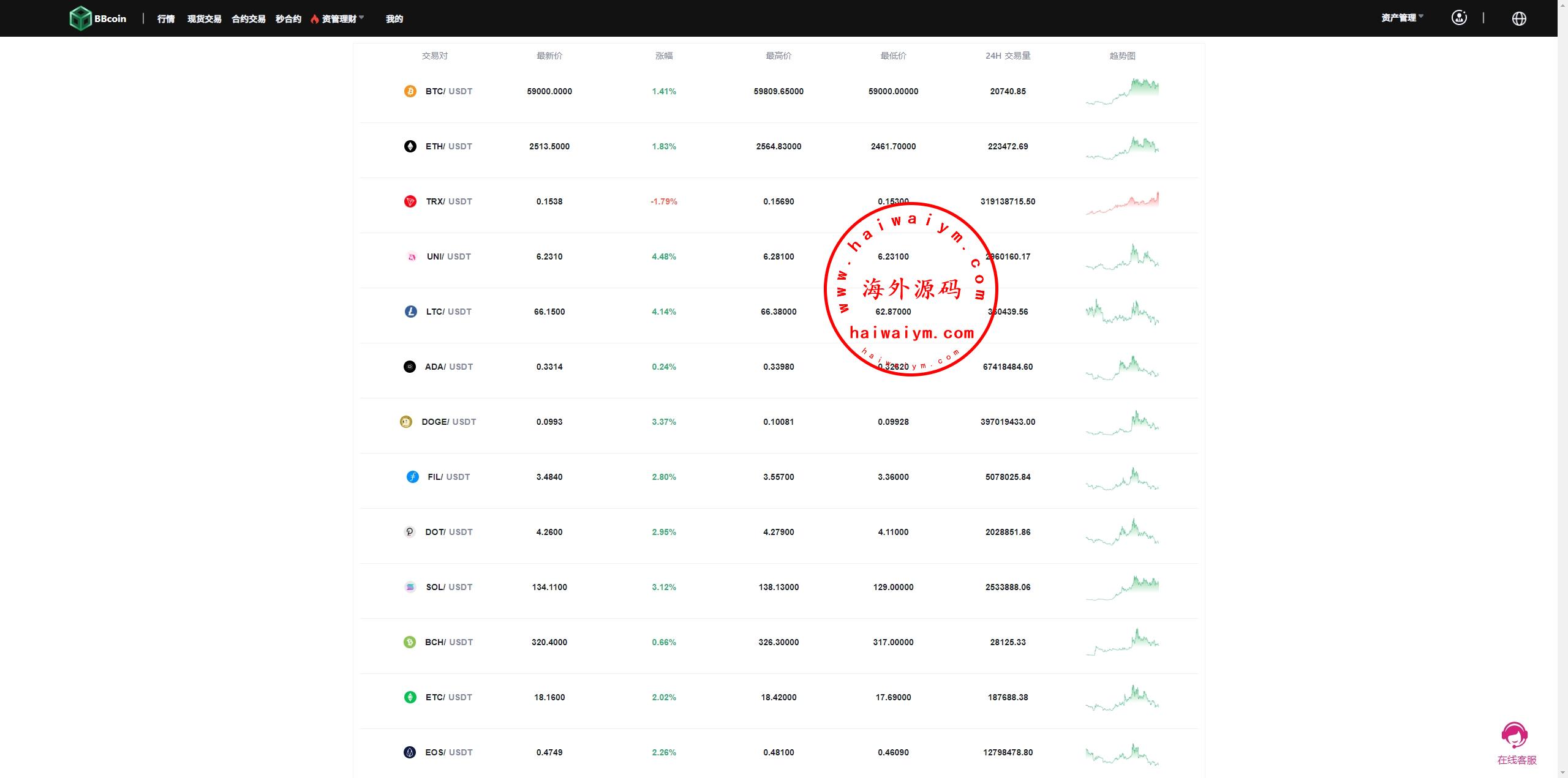1568x778 pixels.
Task: Click the Dogecoin icon
Action: point(405,422)
